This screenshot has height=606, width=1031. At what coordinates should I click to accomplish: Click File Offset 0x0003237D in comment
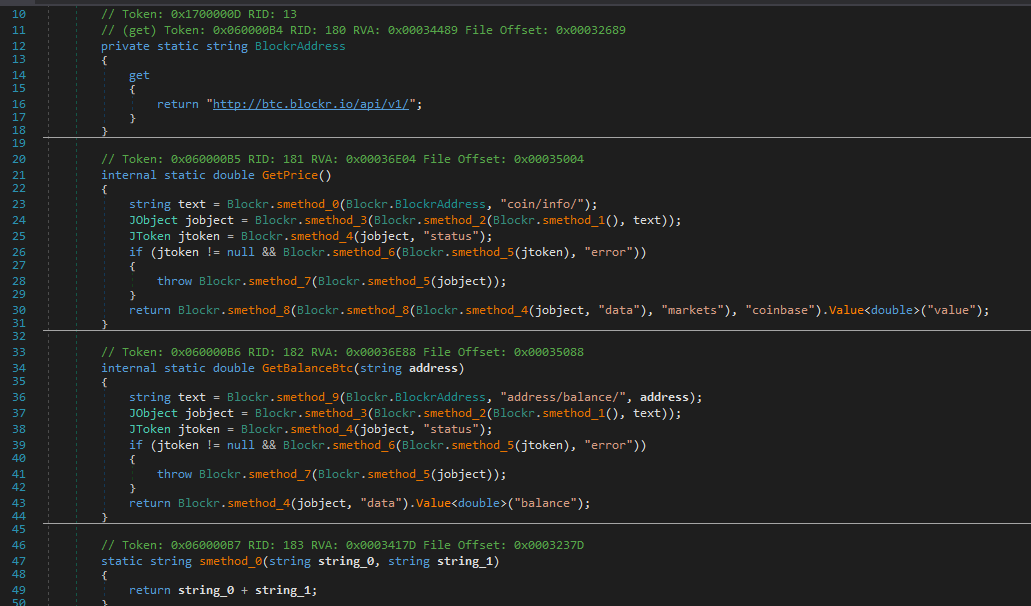(548, 545)
